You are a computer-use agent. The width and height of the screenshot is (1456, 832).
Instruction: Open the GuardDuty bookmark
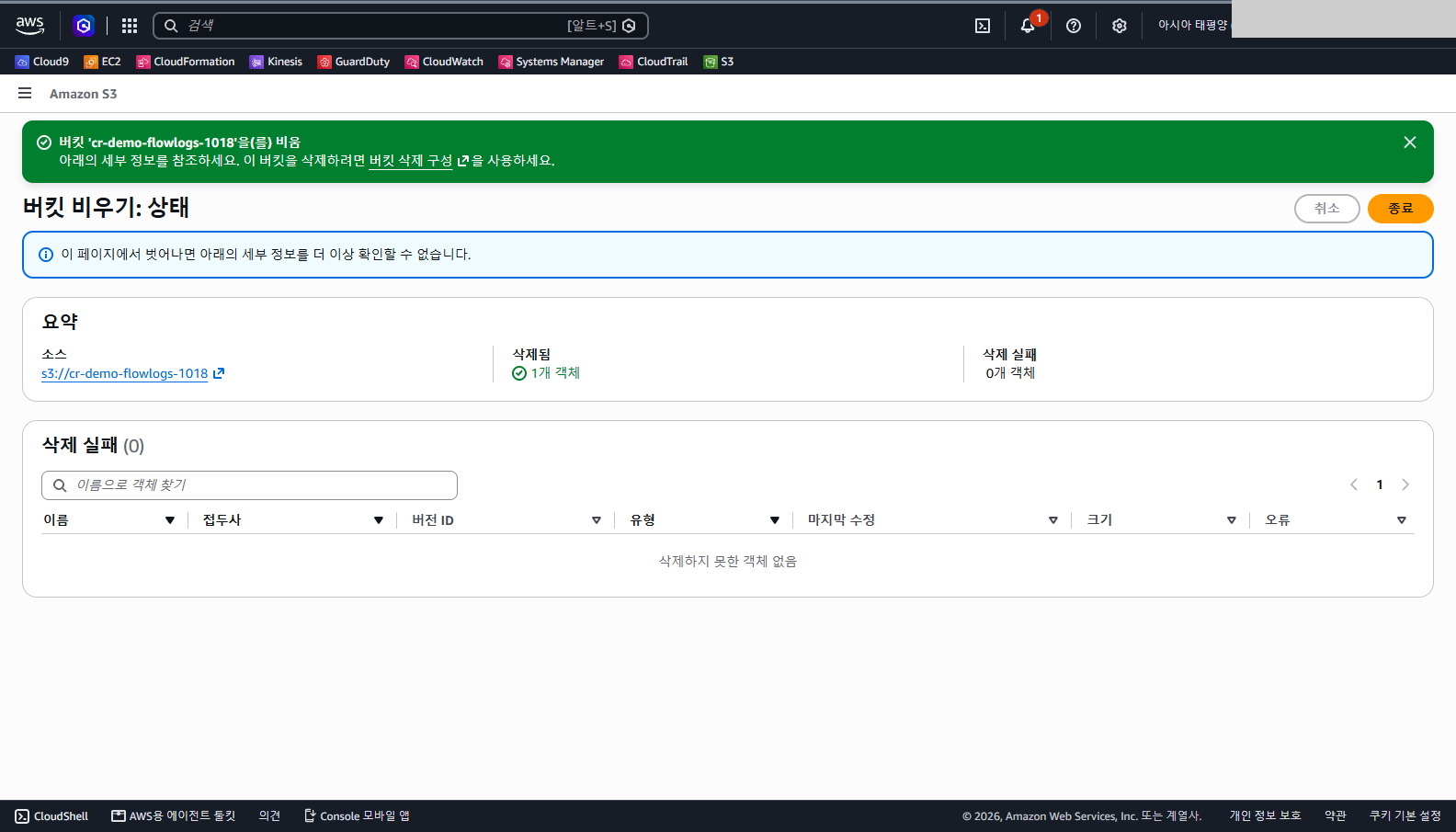(354, 62)
